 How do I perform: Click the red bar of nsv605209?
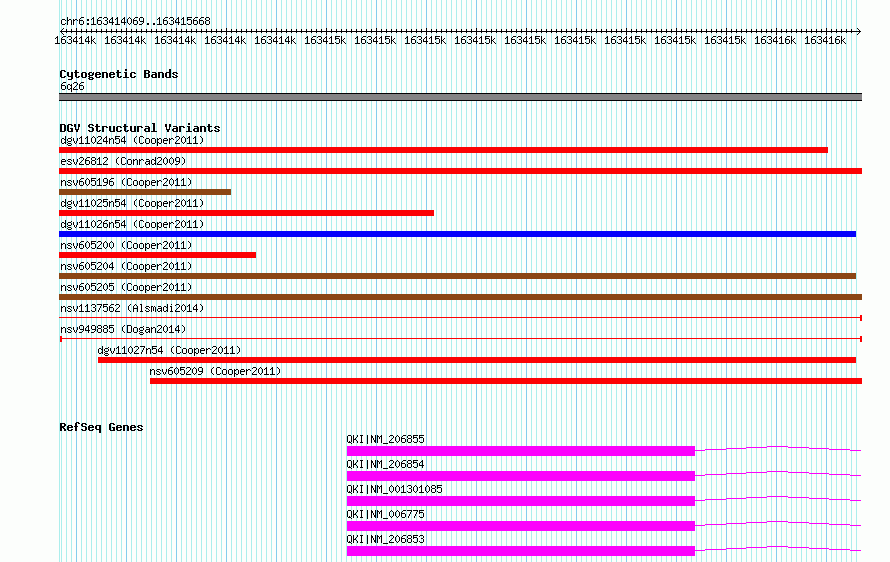[506, 381]
